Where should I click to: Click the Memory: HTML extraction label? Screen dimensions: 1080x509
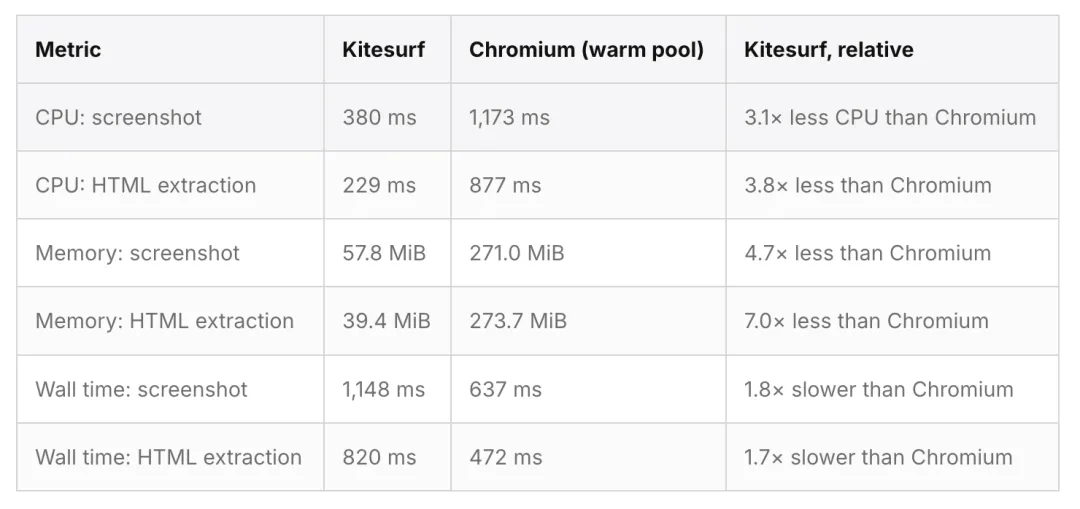click(x=165, y=321)
